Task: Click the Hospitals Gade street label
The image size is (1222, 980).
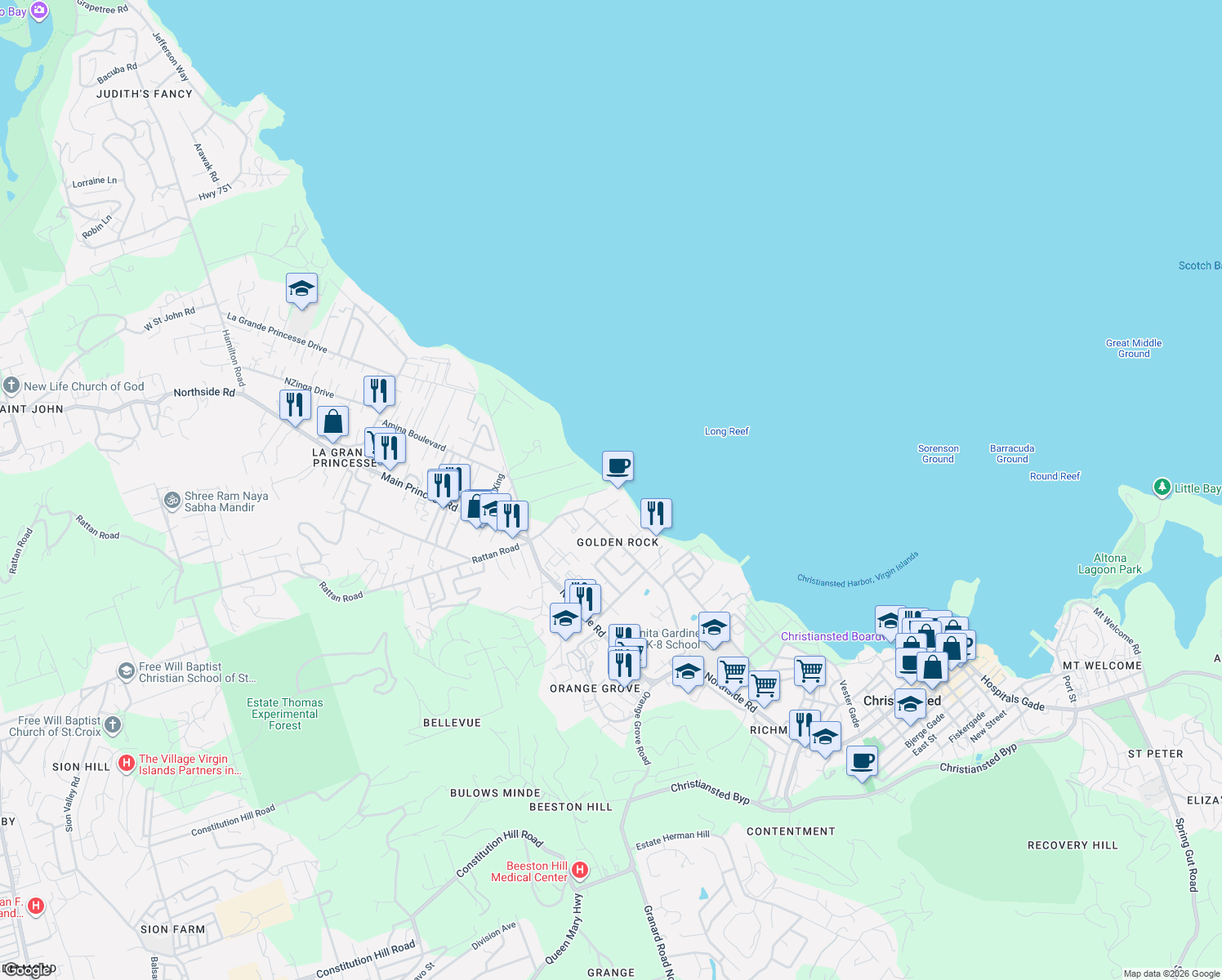Action: point(1012,693)
